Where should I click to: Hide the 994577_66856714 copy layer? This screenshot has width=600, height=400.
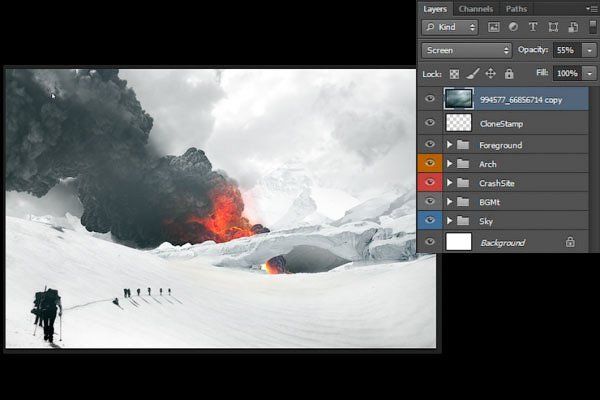tap(430, 98)
